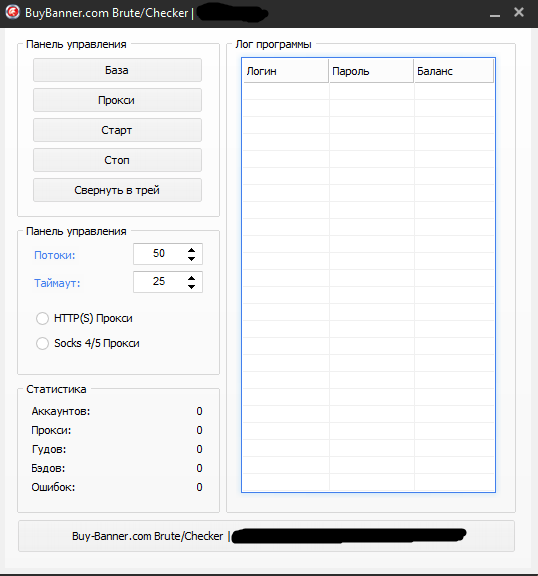
Task: Select the Socks 4/5 Прокси radio button
Action: [x=42, y=343]
